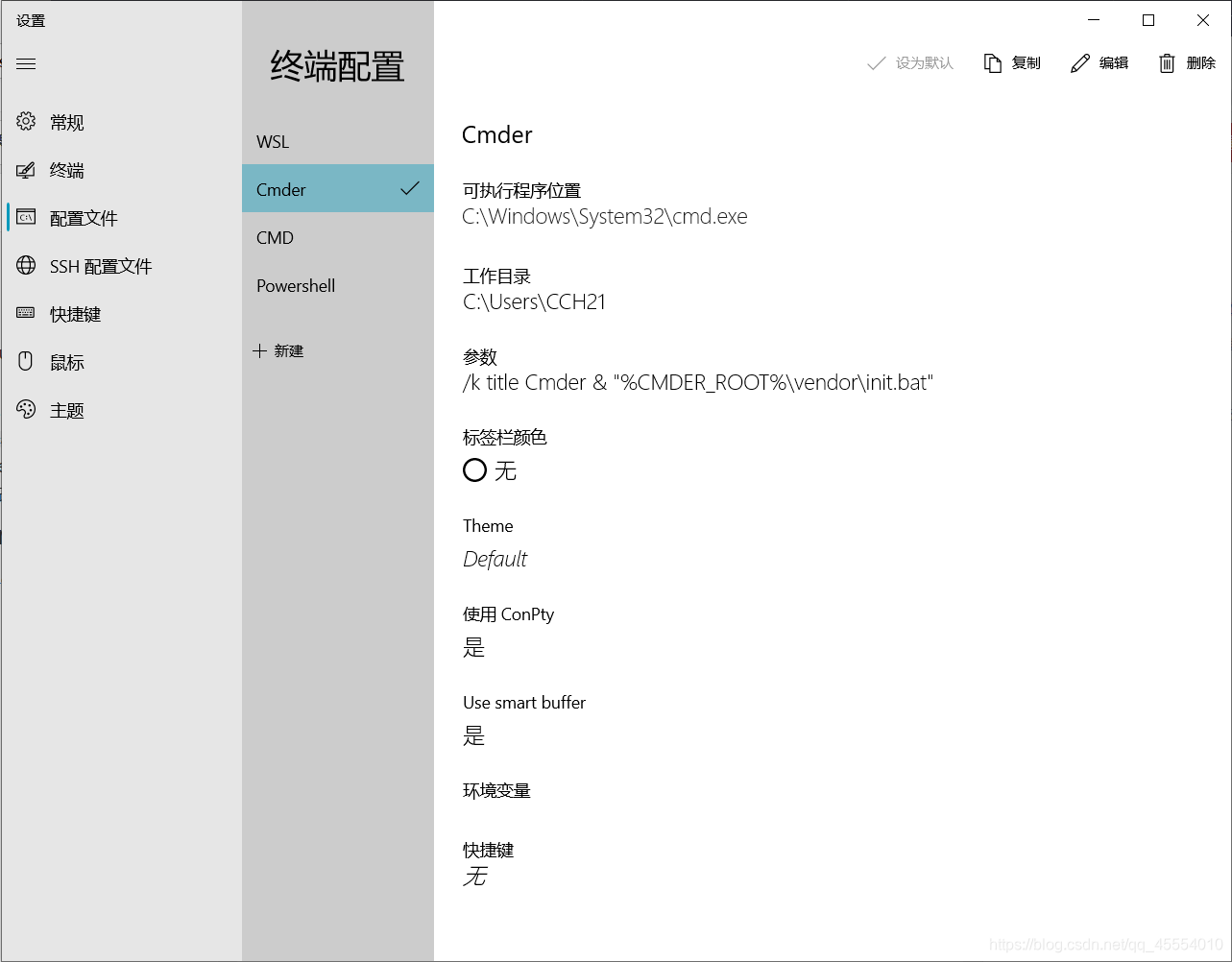This screenshot has width=1232, height=962.
Task: Expand the 环境变量 section
Action: [495, 790]
